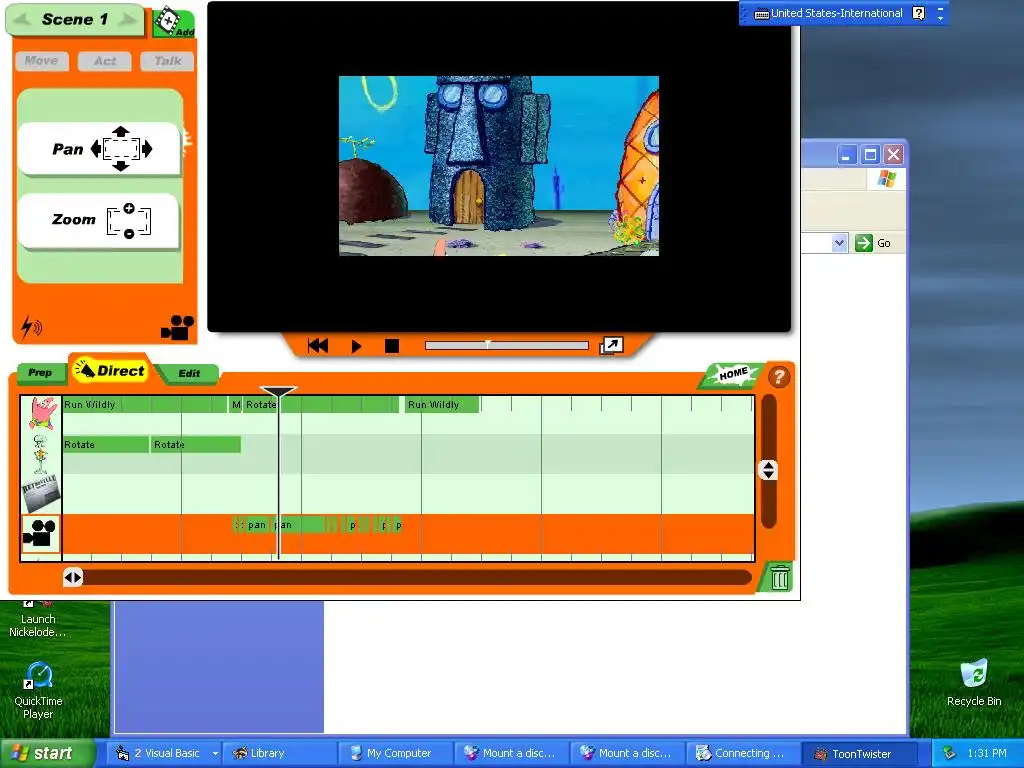This screenshot has width=1024, height=768.
Task: Click the Go button in browser window
Action: pyautogui.click(x=873, y=243)
